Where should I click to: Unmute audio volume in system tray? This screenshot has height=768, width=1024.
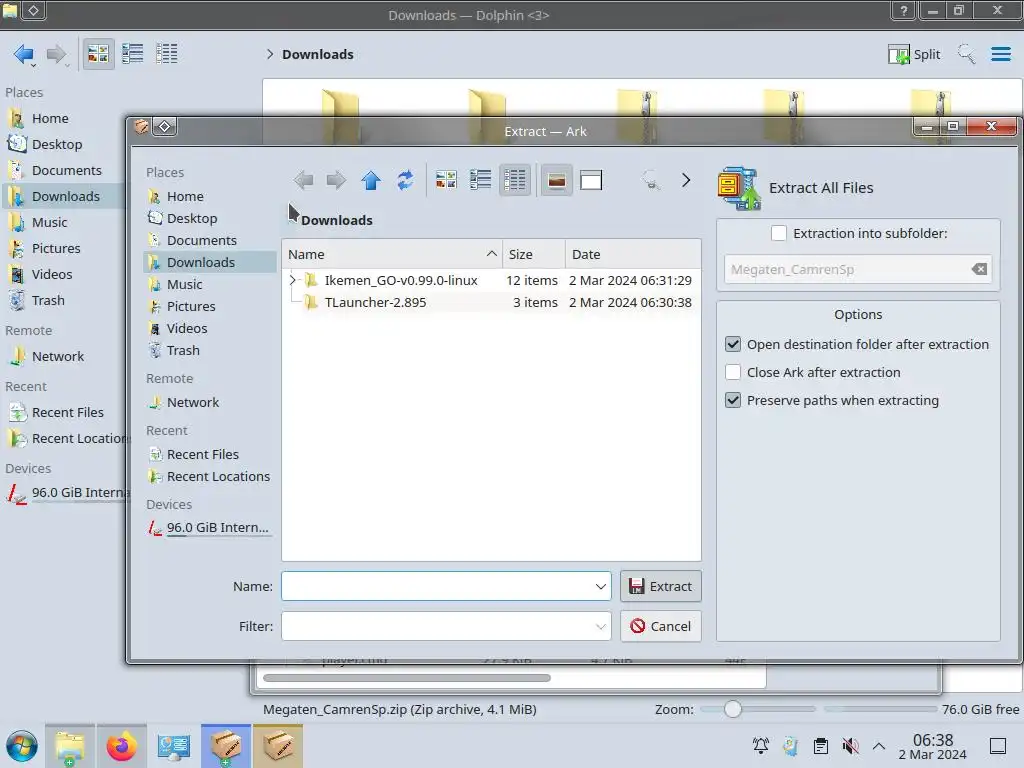coord(850,746)
